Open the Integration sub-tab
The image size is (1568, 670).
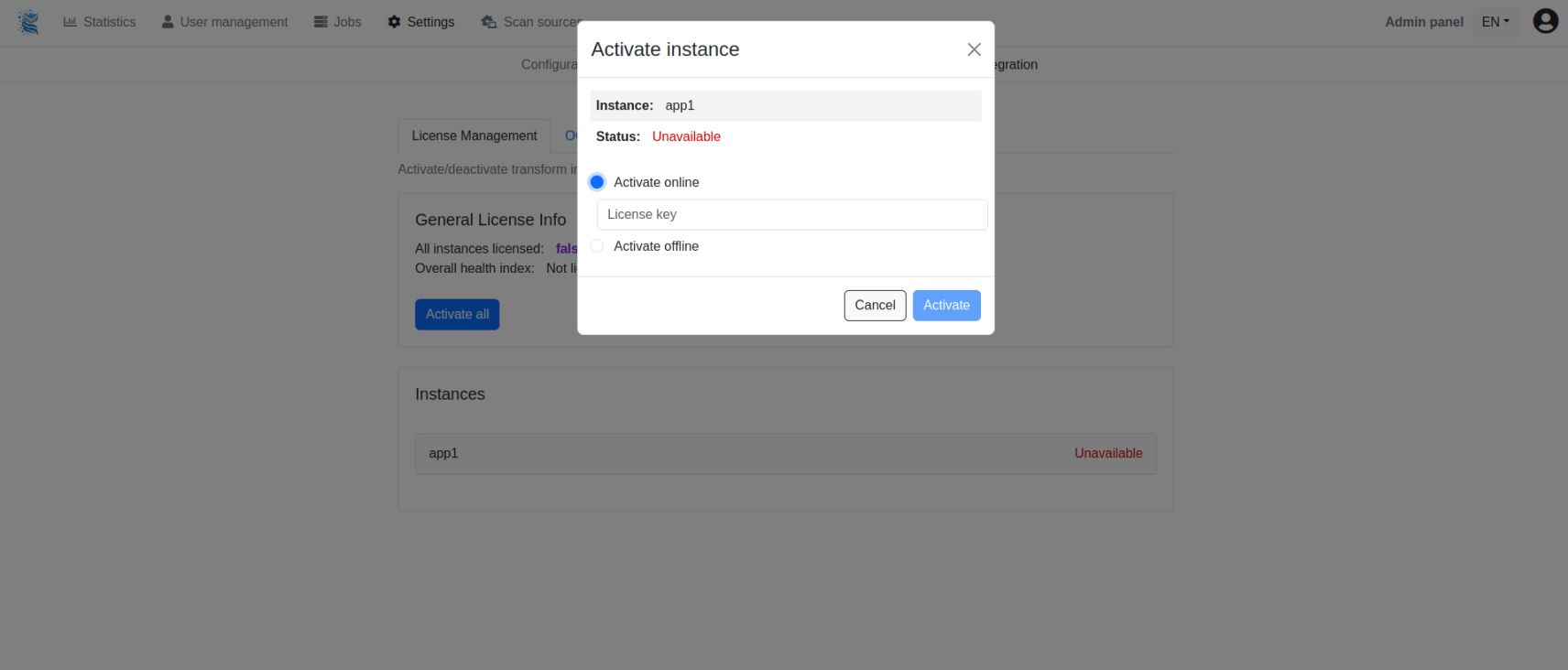click(x=1016, y=65)
